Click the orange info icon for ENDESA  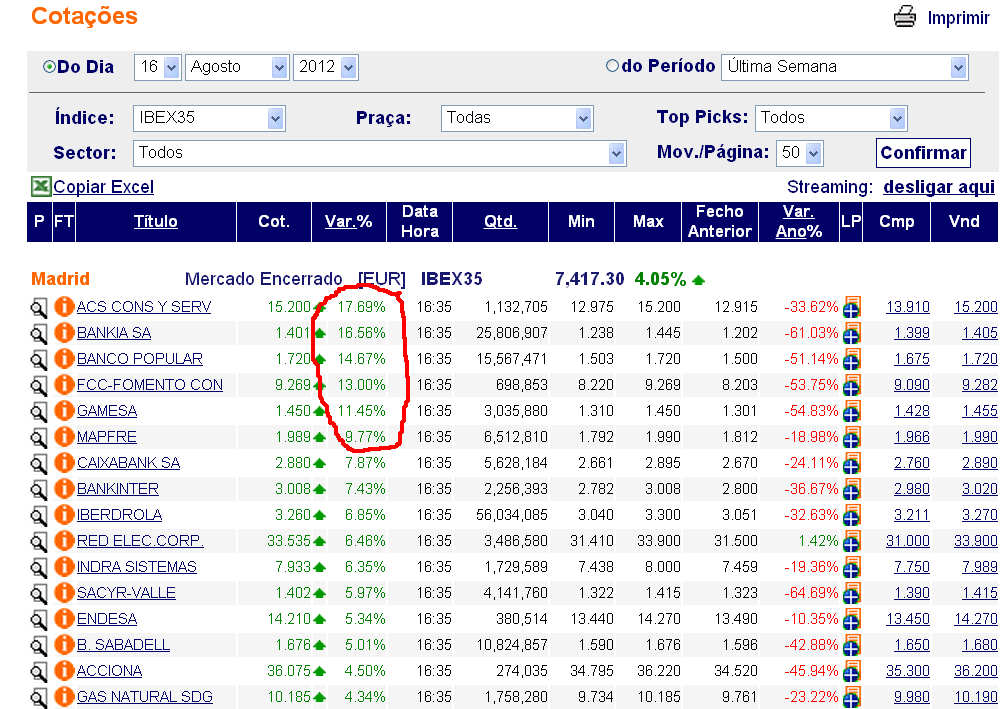(x=64, y=619)
